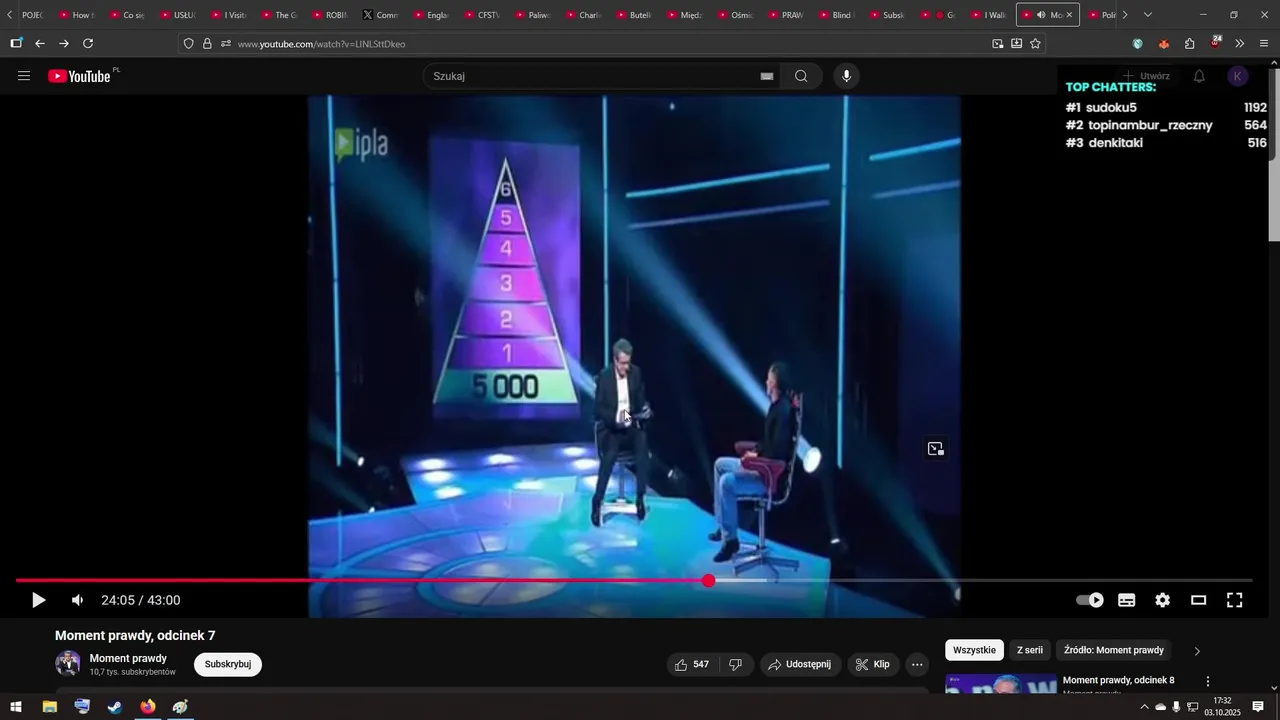1280x720 pixels.
Task: Switch to the Blind tab
Action: 836,15
